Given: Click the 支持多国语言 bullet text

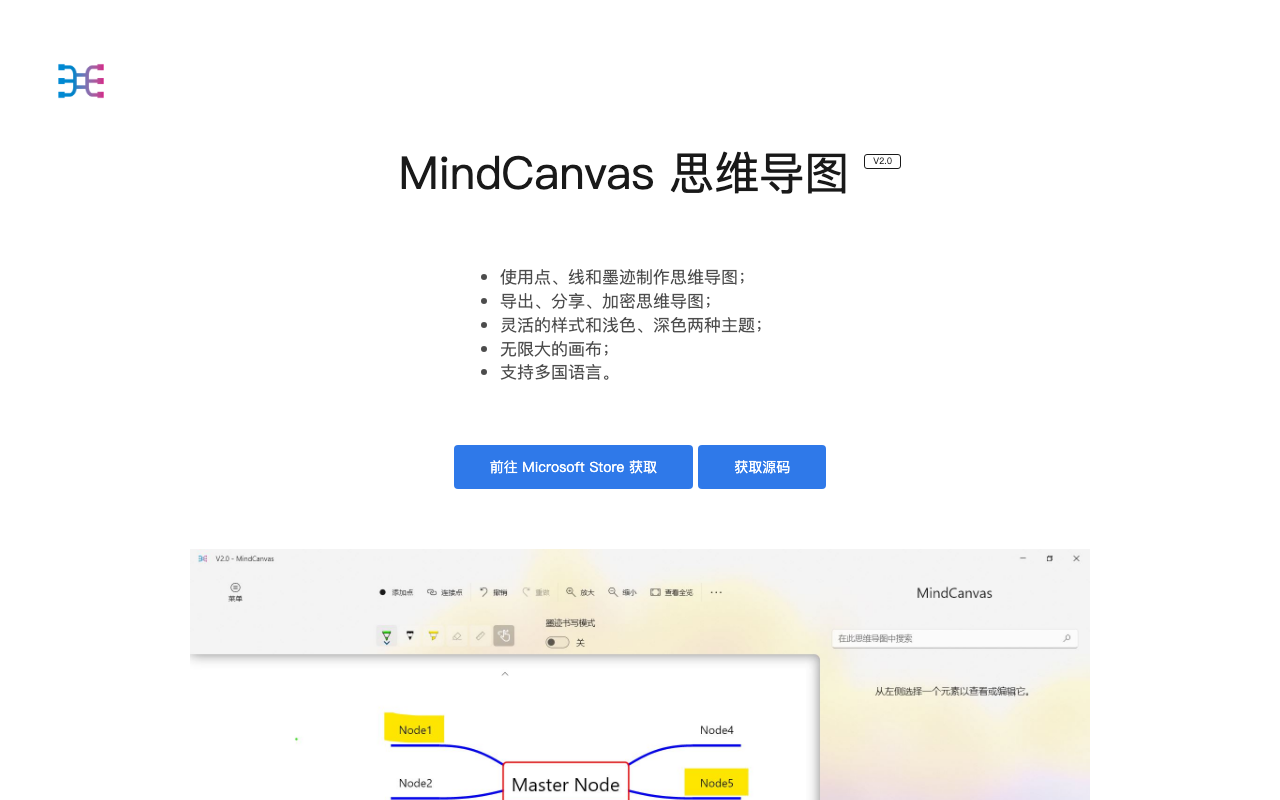Looking at the screenshot, I should click(x=557, y=373).
